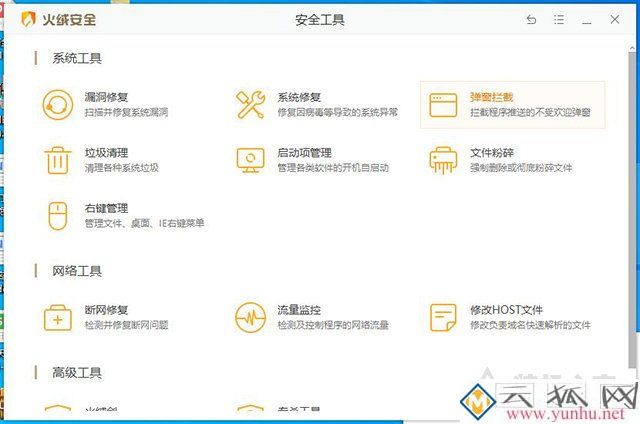Open 启动项管理 label
This screenshot has width=640, height=424.
point(304,153)
